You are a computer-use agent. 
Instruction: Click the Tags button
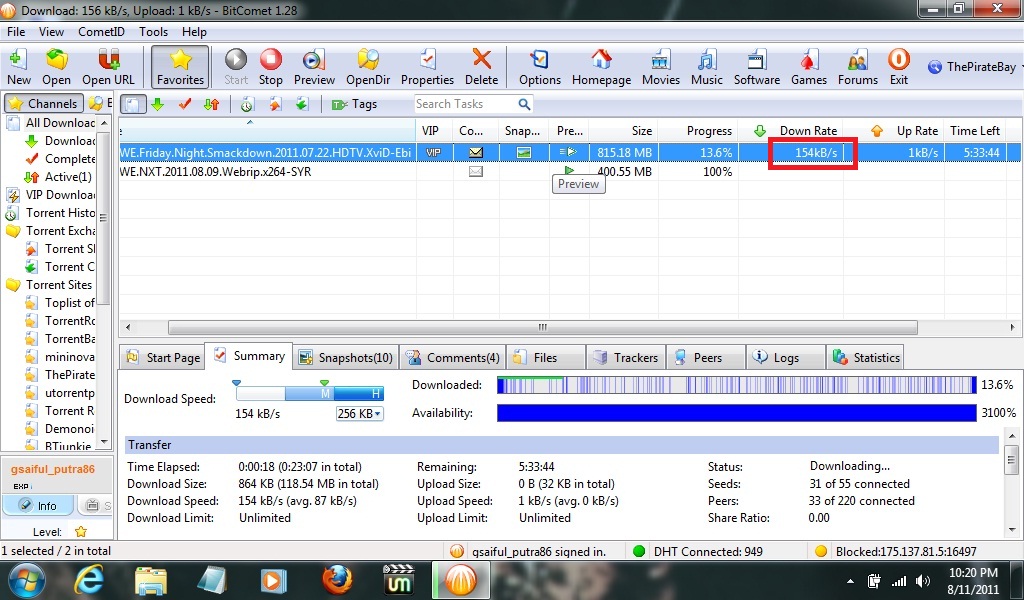pyautogui.click(x=355, y=104)
